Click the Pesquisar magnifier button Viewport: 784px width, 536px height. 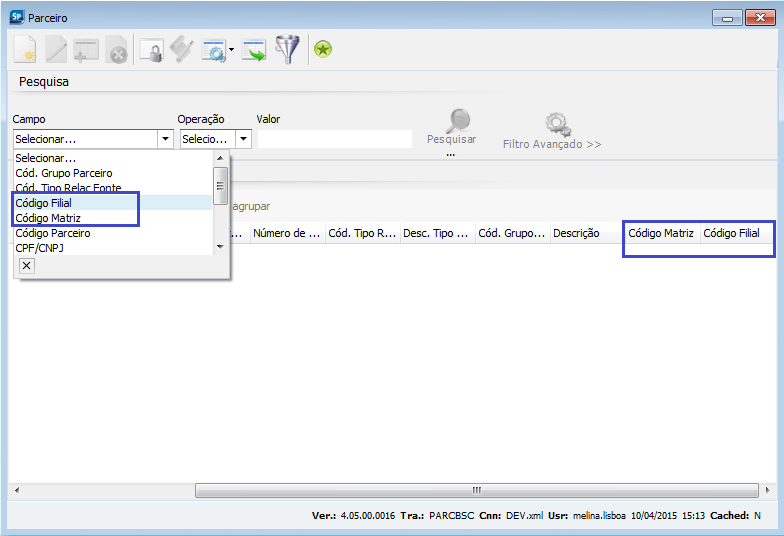point(452,128)
